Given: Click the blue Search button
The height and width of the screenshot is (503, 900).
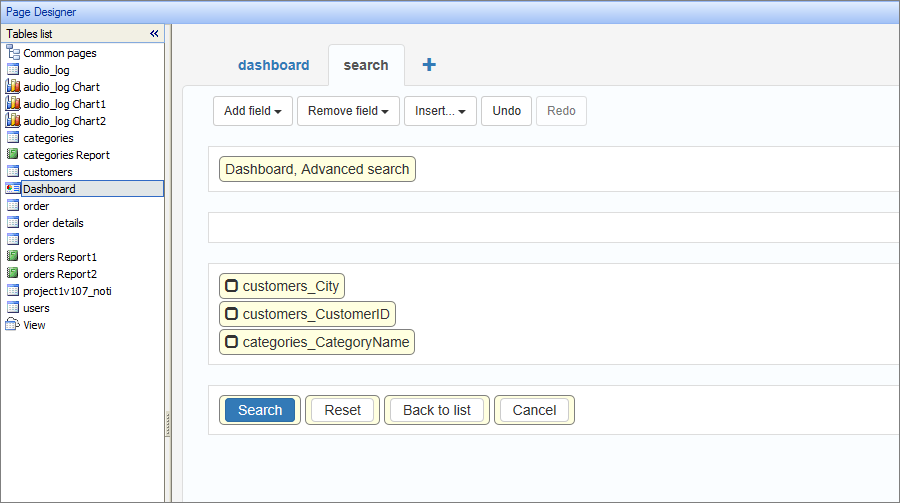Looking at the screenshot, I should (x=260, y=410).
